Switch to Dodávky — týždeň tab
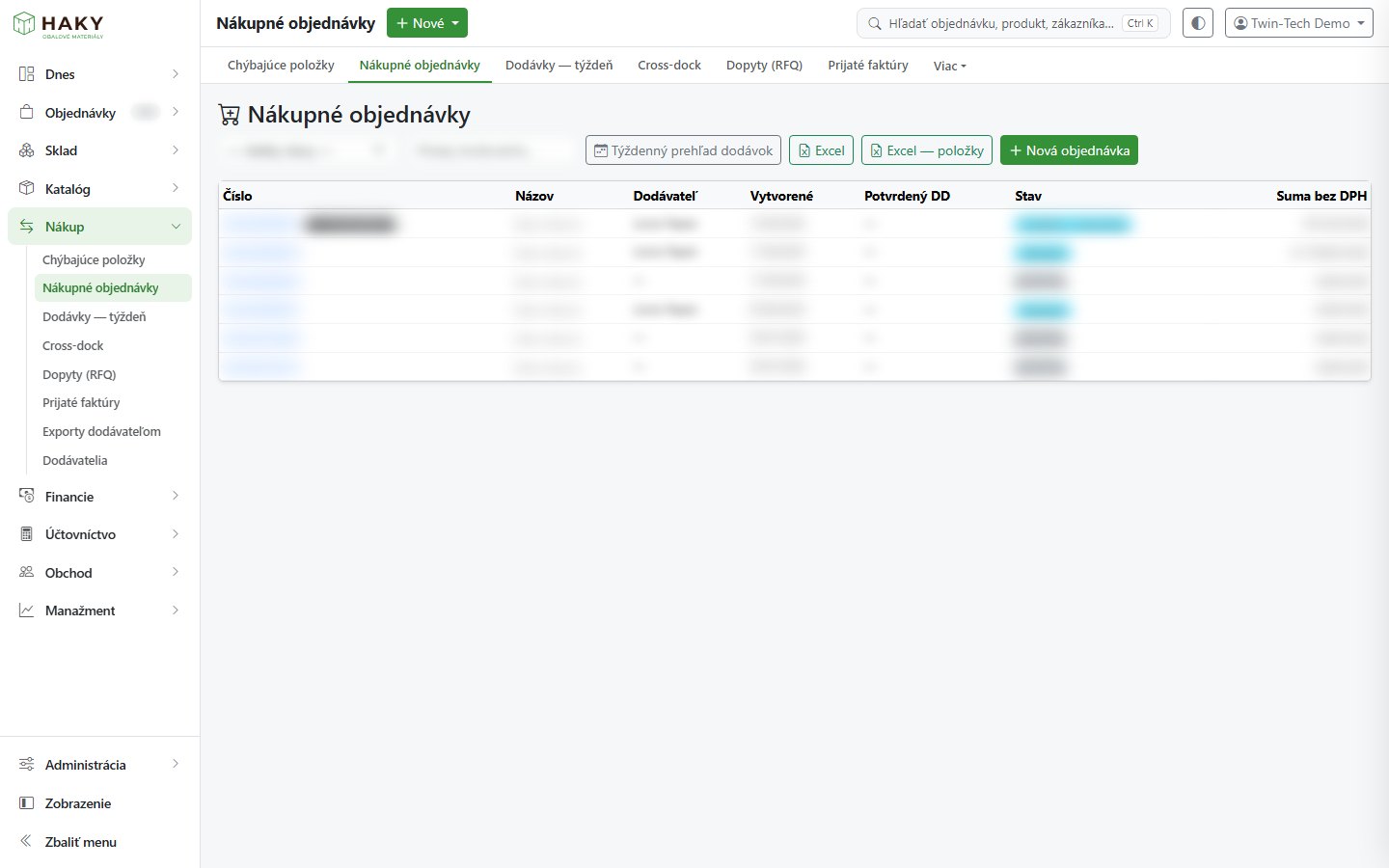This screenshot has height=868, width=1389. pyautogui.click(x=558, y=66)
